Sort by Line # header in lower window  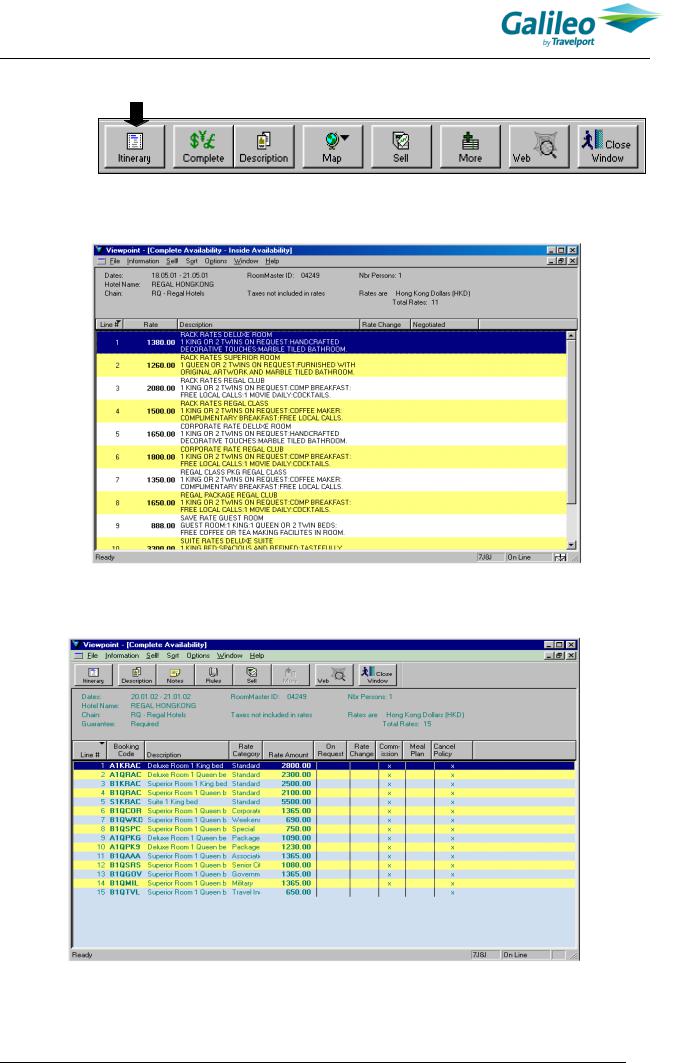point(89,750)
